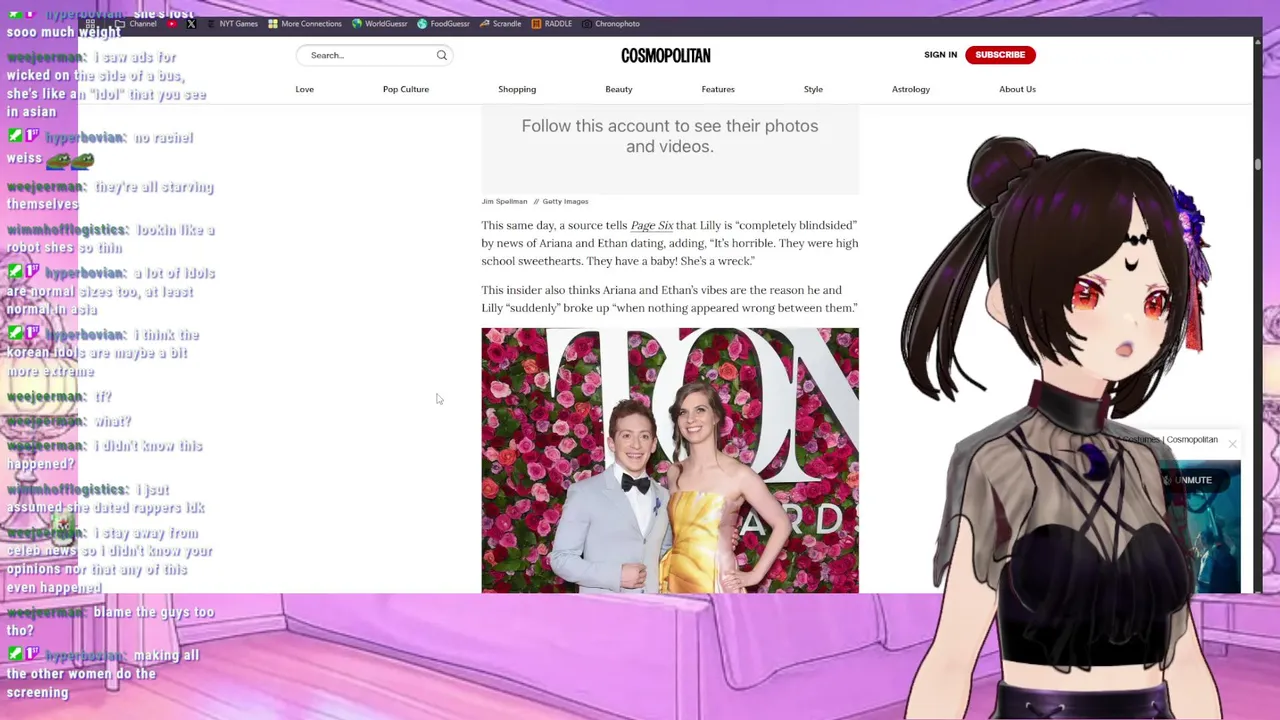Open the About Us menu
Image resolution: width=1280 pixels, height=720 pixels.
click(x=1017, y=89)
